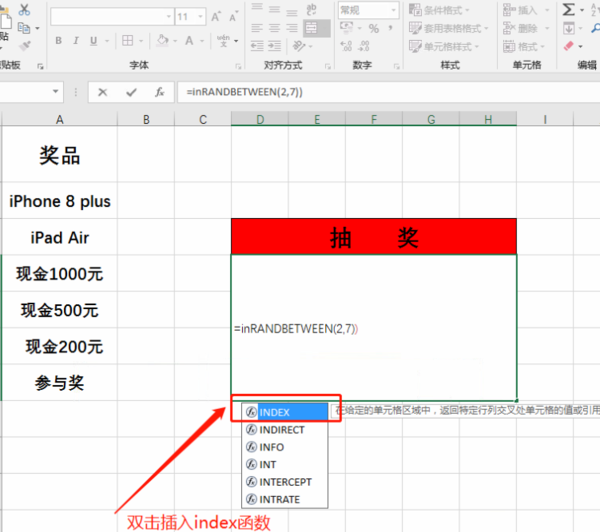Open the font color dropdown arrow

click(x=202, y=41)
